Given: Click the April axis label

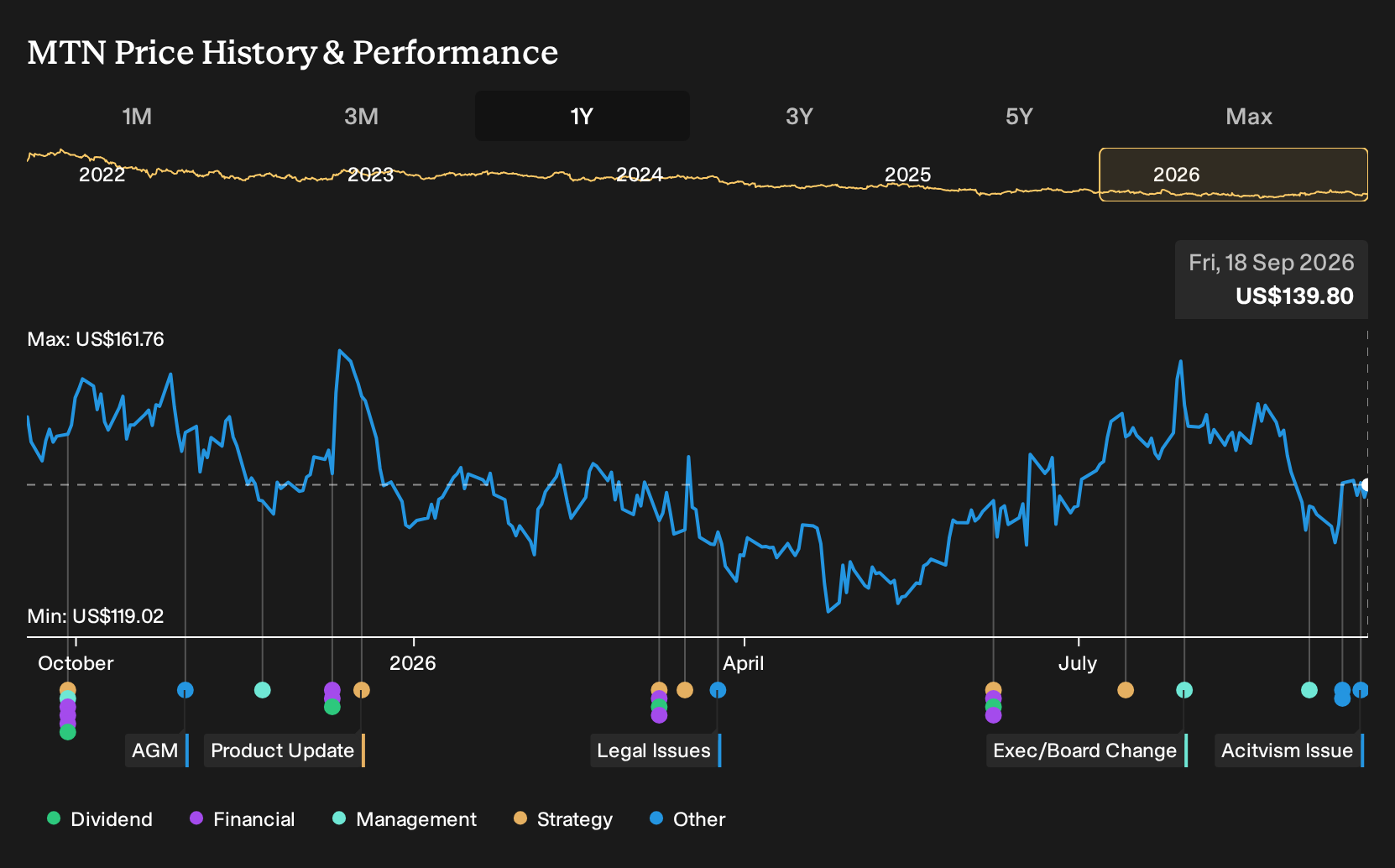Looking at the screenshot, I should (744, 663).
